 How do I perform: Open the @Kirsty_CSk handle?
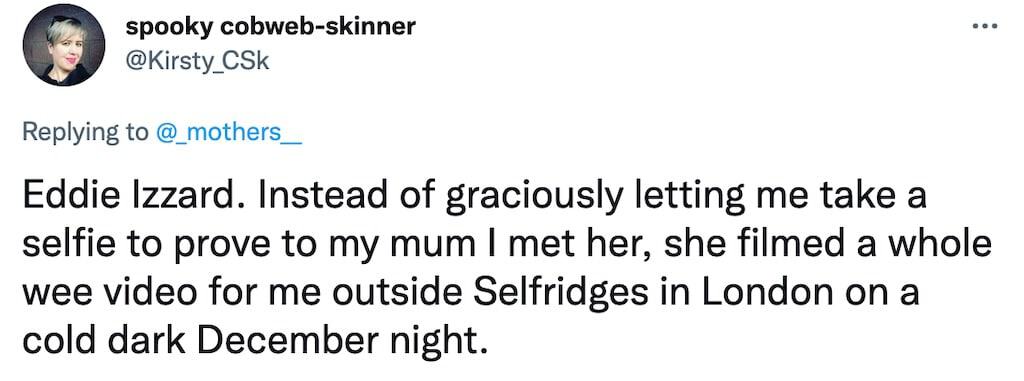pos(197,61)
